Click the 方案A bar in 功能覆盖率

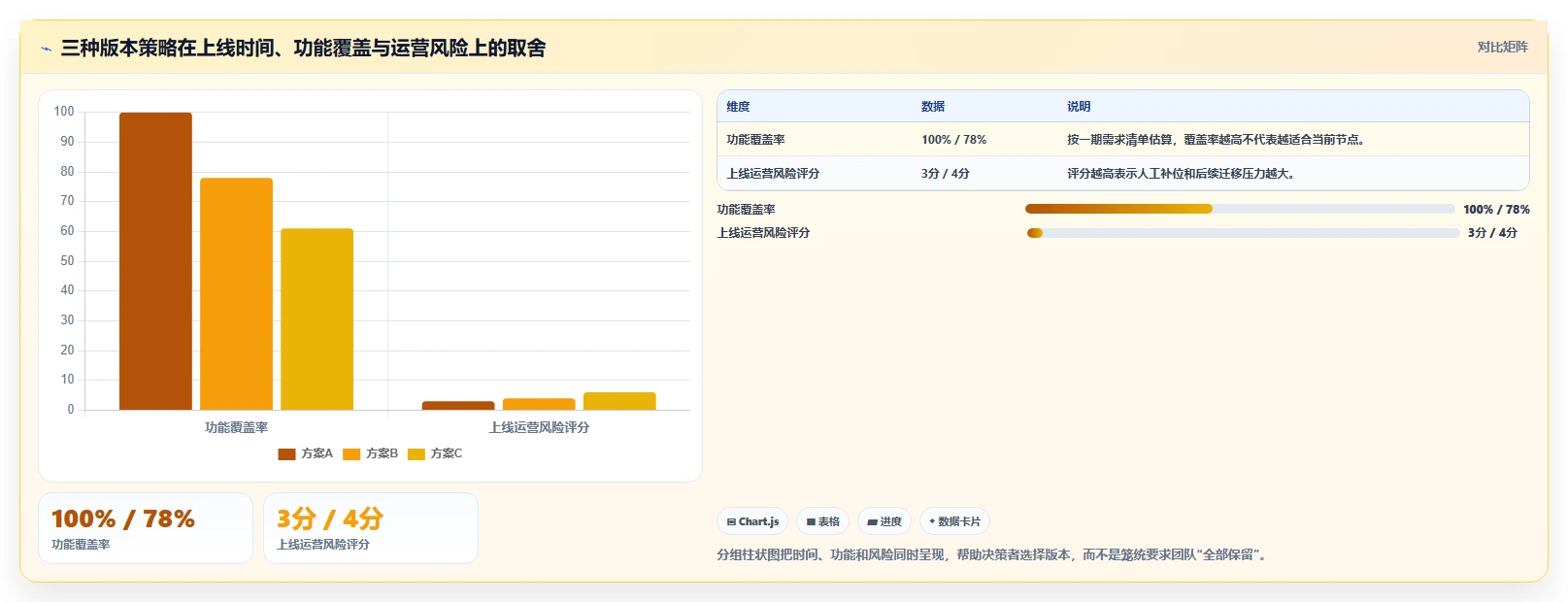coord(155,261)
